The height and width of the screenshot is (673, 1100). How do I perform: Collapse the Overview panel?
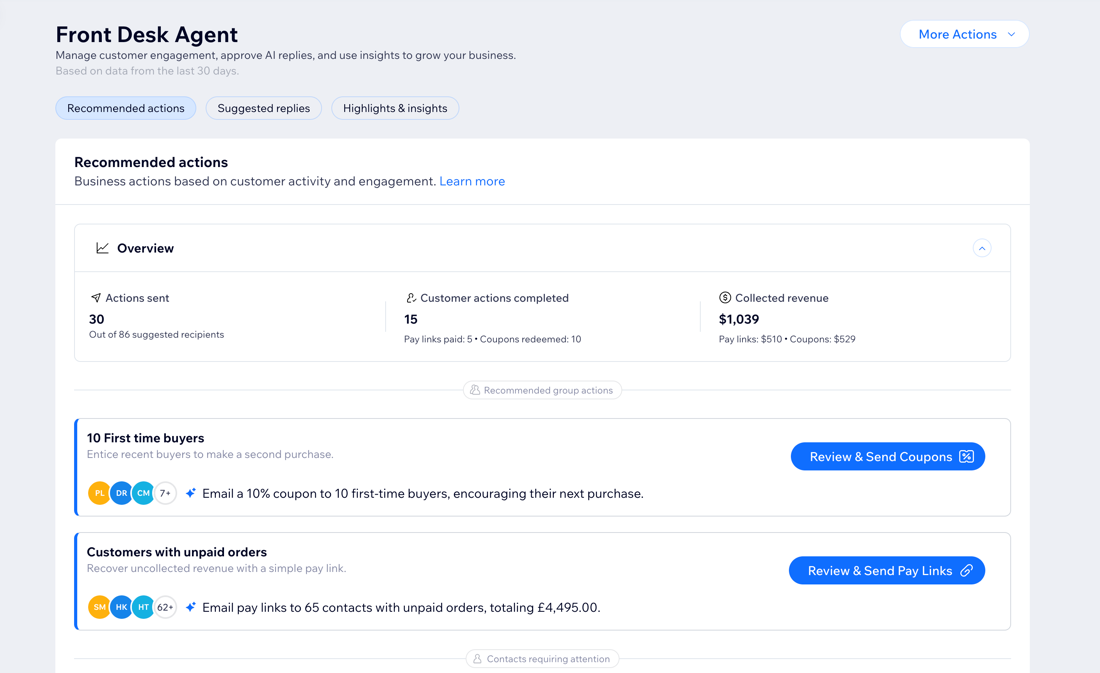982,247
